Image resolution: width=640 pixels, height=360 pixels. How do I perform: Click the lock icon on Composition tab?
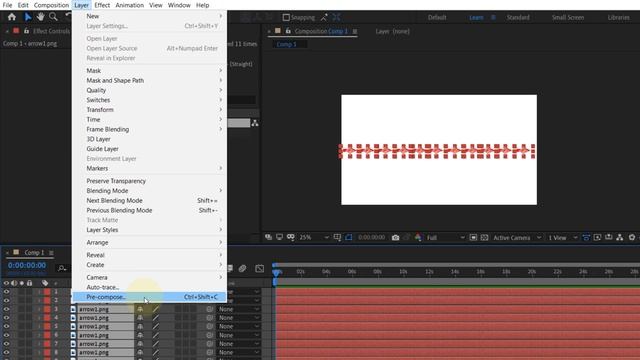pos(288,31)
